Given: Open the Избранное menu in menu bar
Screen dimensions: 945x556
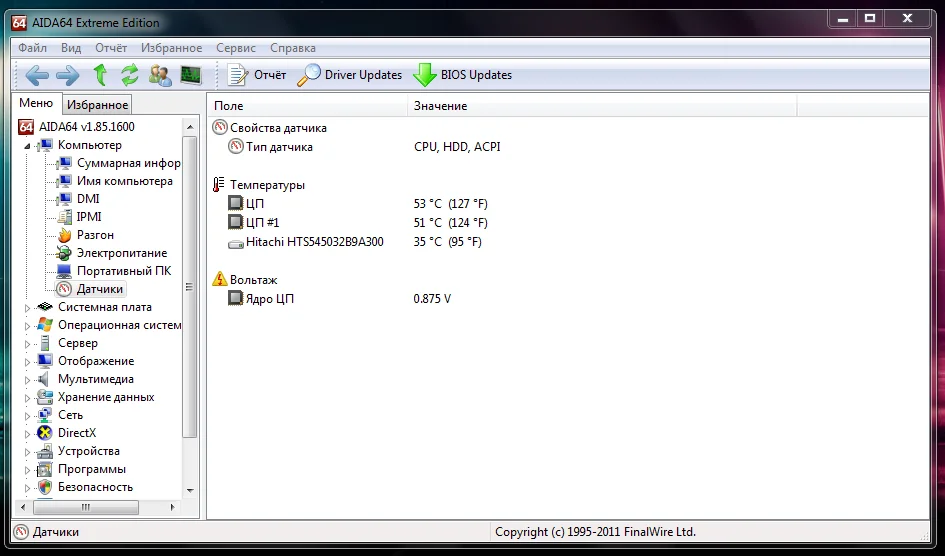Looking at the screenshot, I should [x=171, y=48].
